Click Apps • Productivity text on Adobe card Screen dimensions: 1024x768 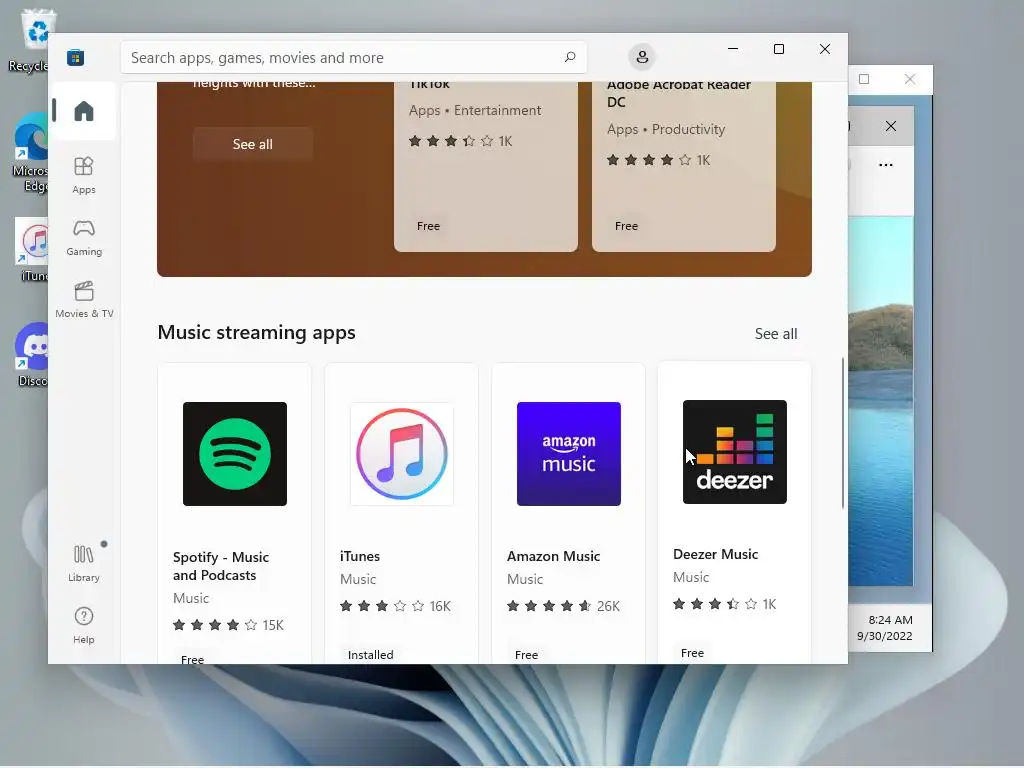(x=665, y=129)
